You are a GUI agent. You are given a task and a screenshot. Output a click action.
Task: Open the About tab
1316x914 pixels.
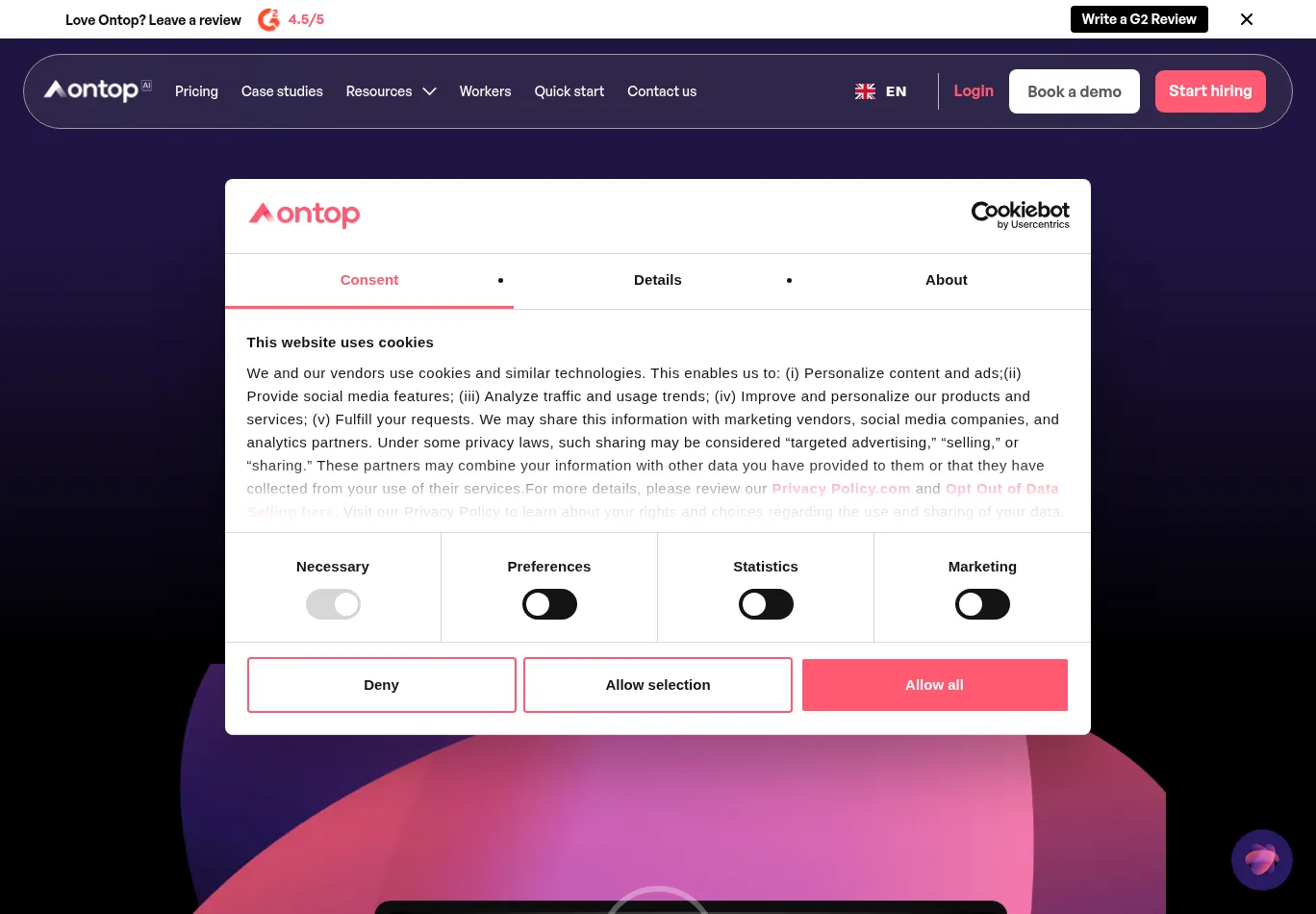click(x=947, y=280)
